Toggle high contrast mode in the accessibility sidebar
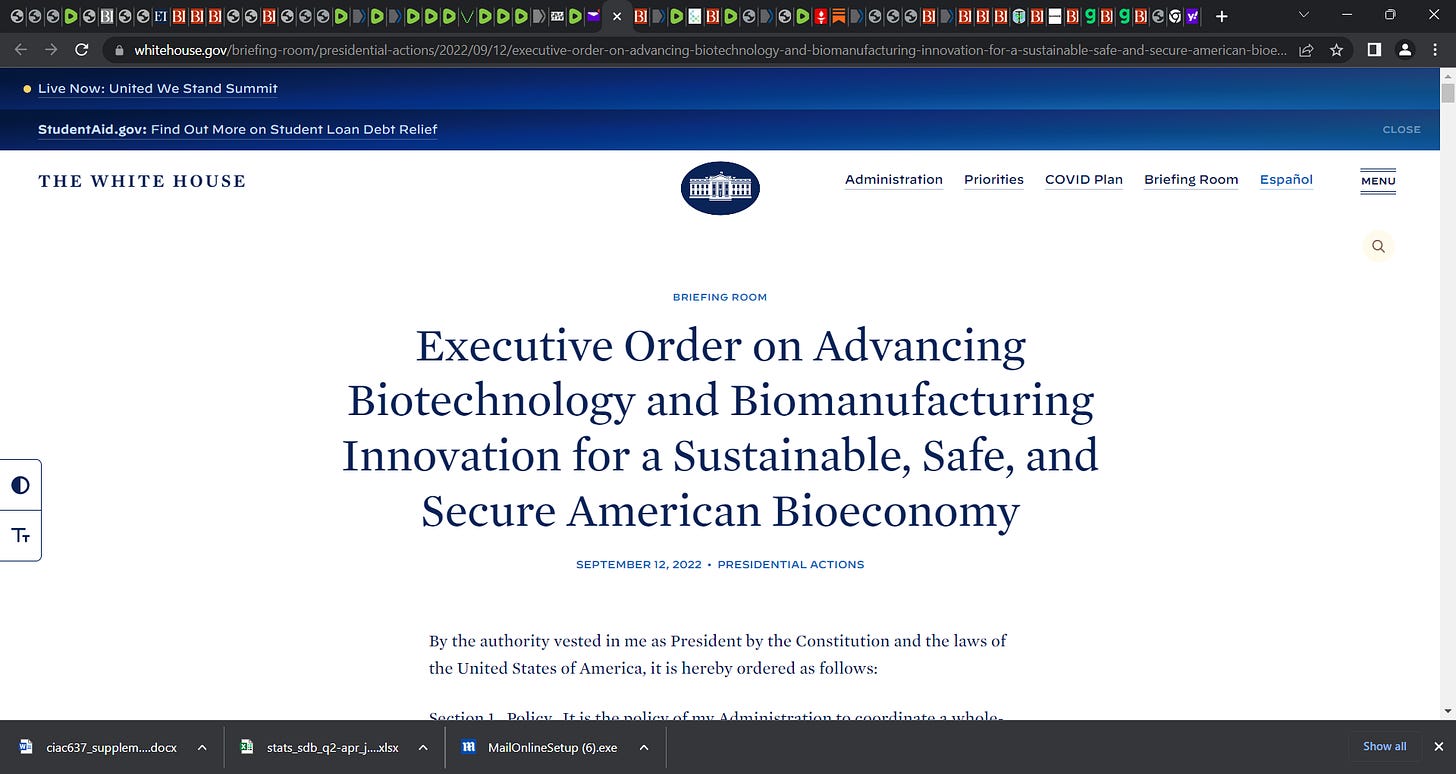Image resolution: width=1456 pixels, height=774 pixels. (x=20, y=484)
